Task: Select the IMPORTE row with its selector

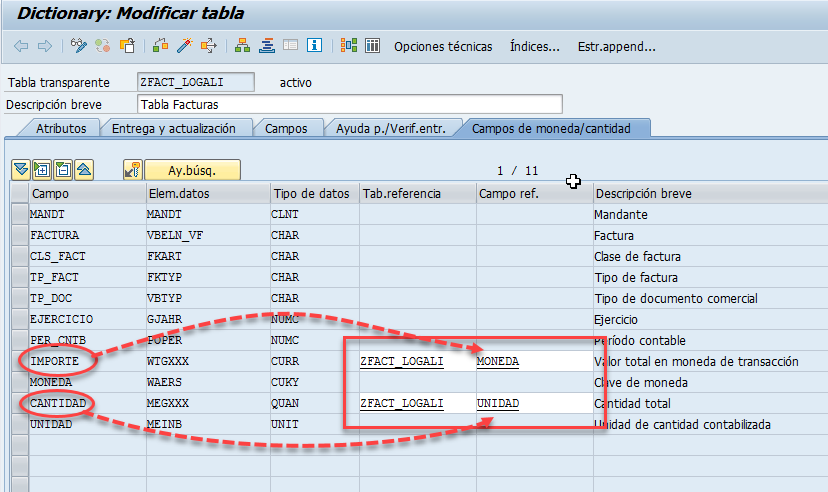Action: [20, 362]
